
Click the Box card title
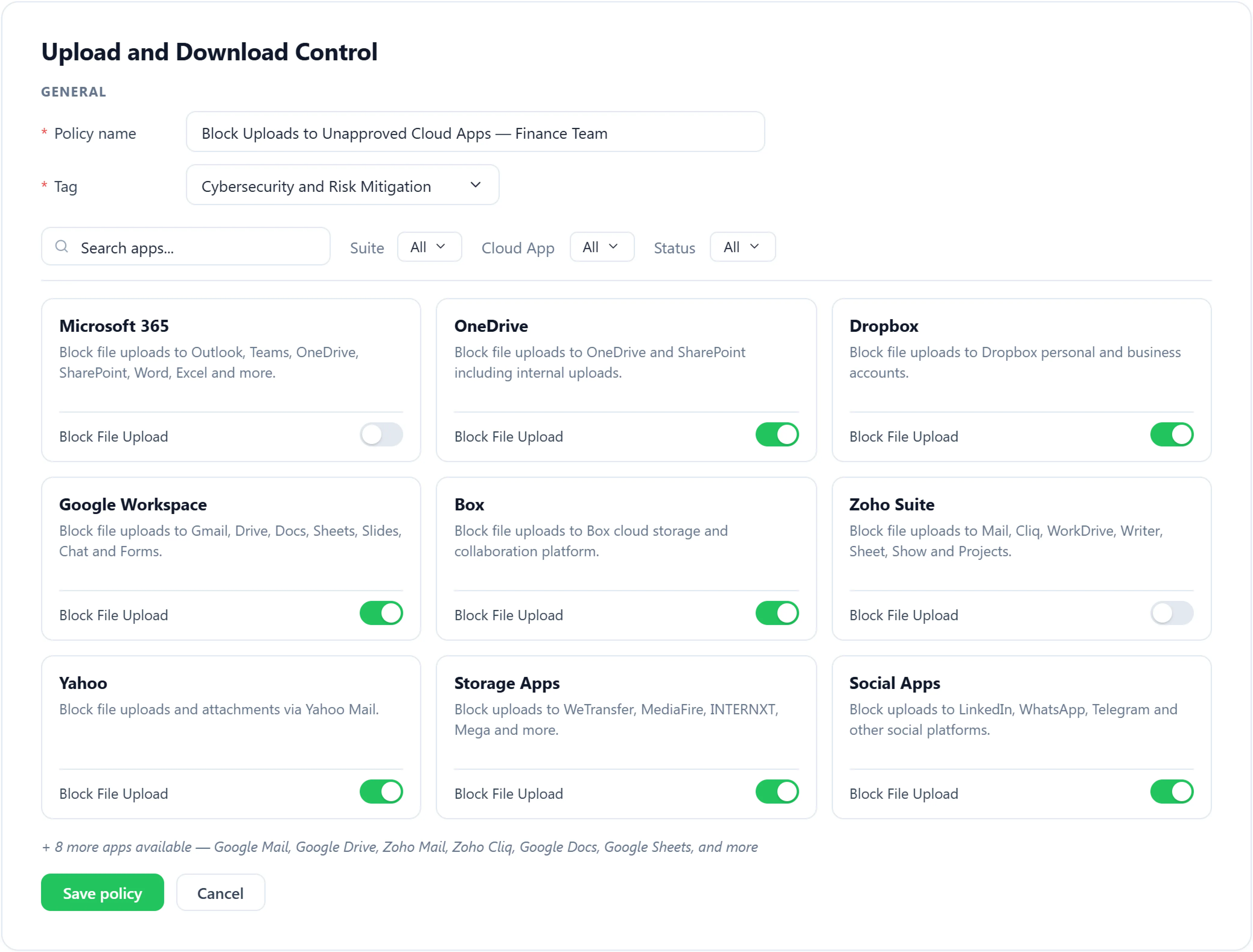[x=469, y=505]
